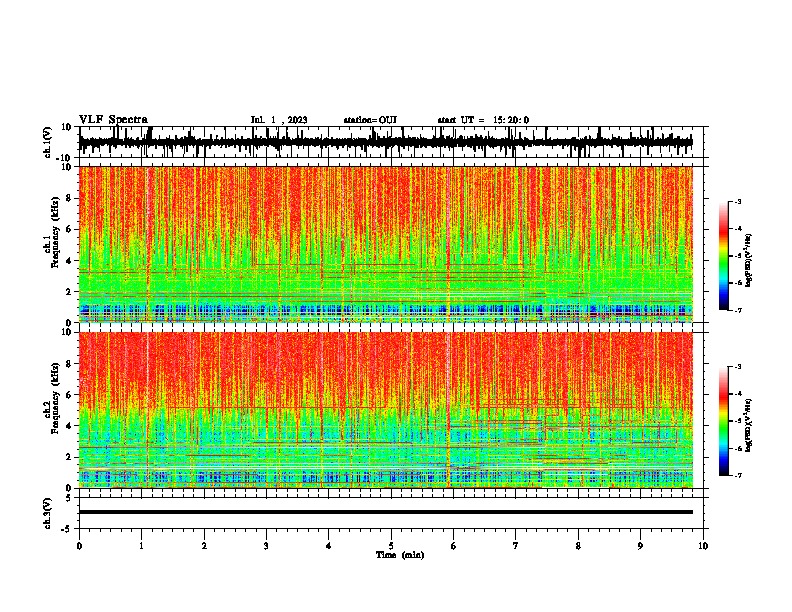The height and width of the screenshot is (612, 792).
Task: Click the time axis tick label "10"
Action: (x=703, y=546)
